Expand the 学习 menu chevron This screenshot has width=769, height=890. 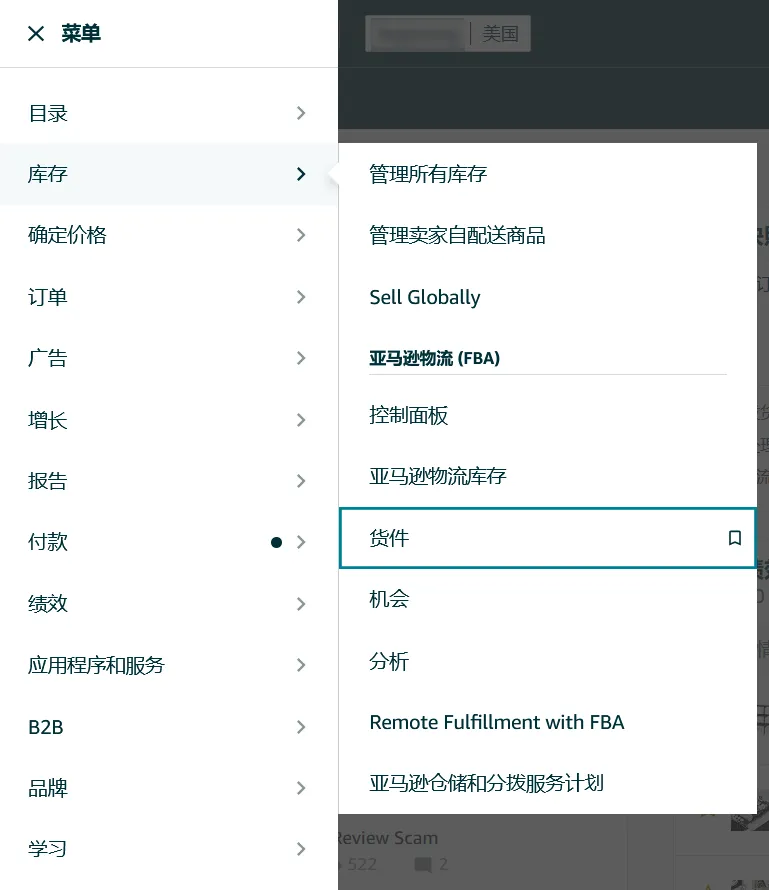click(x=300, y=848)
